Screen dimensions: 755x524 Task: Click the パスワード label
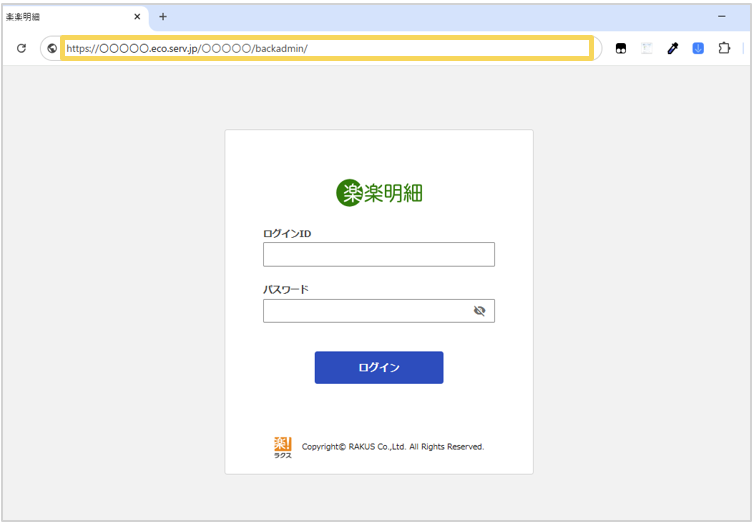(286, 289)
